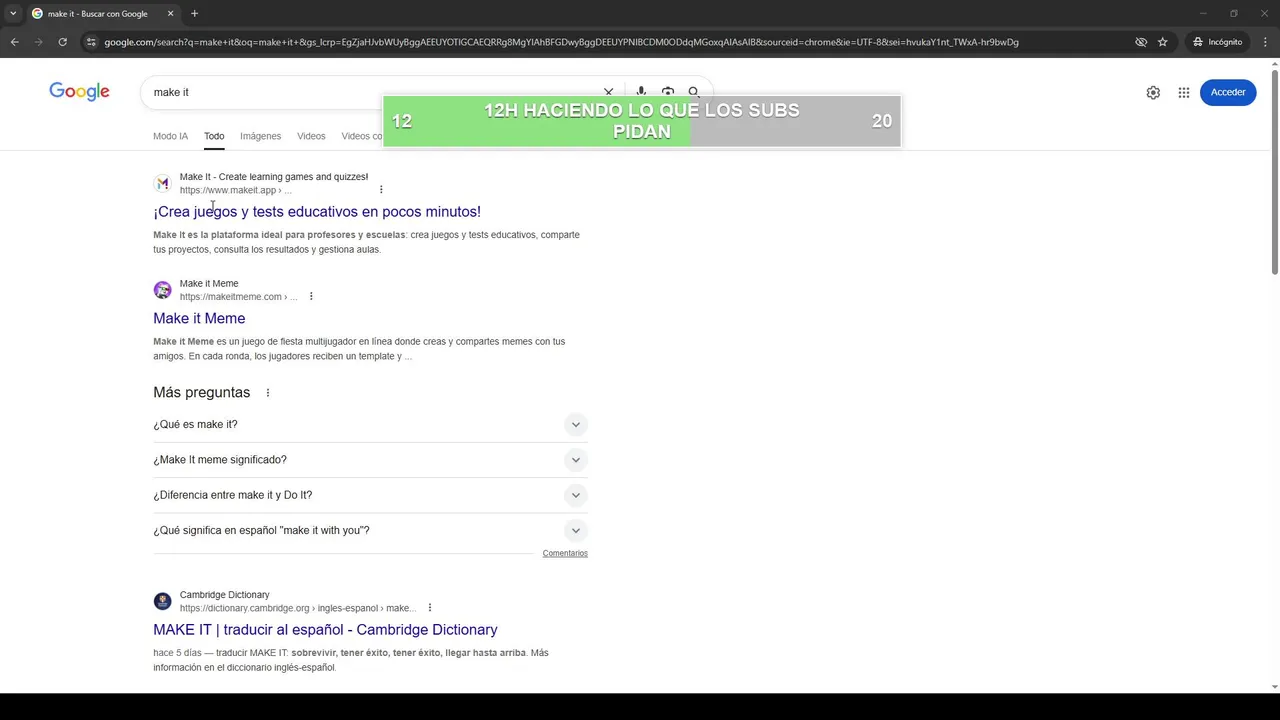Viewport: 1280px width, 720px height.
Task: Click the Chrome address bar URL
Action: pos(561,42)
